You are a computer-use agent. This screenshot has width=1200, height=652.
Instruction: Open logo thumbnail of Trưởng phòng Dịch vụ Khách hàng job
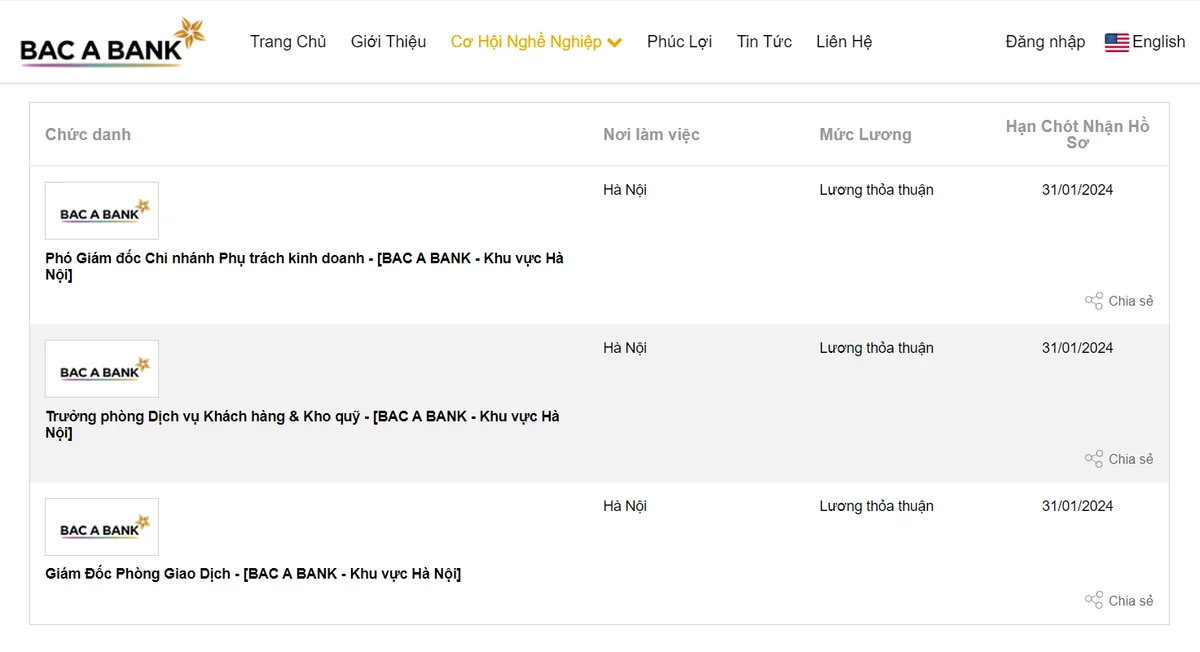102,369
